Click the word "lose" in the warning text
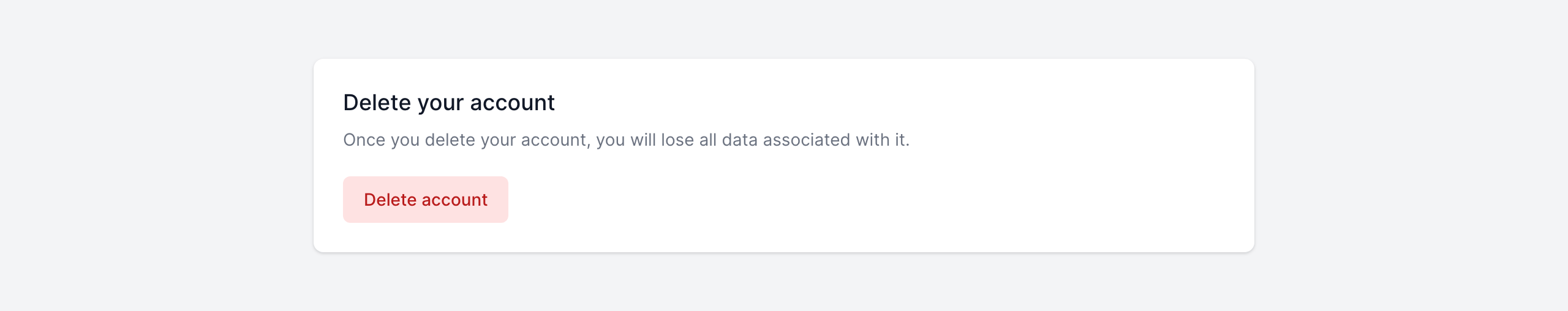Image resolution: width=1568 pixels, height=311 pixels. point(677,140)
